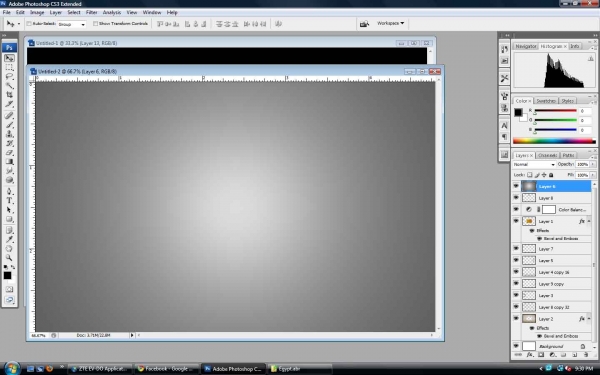The image size is (600, 375).
Task: Open the Workspace dropdown menu
Action: point(390,23)
